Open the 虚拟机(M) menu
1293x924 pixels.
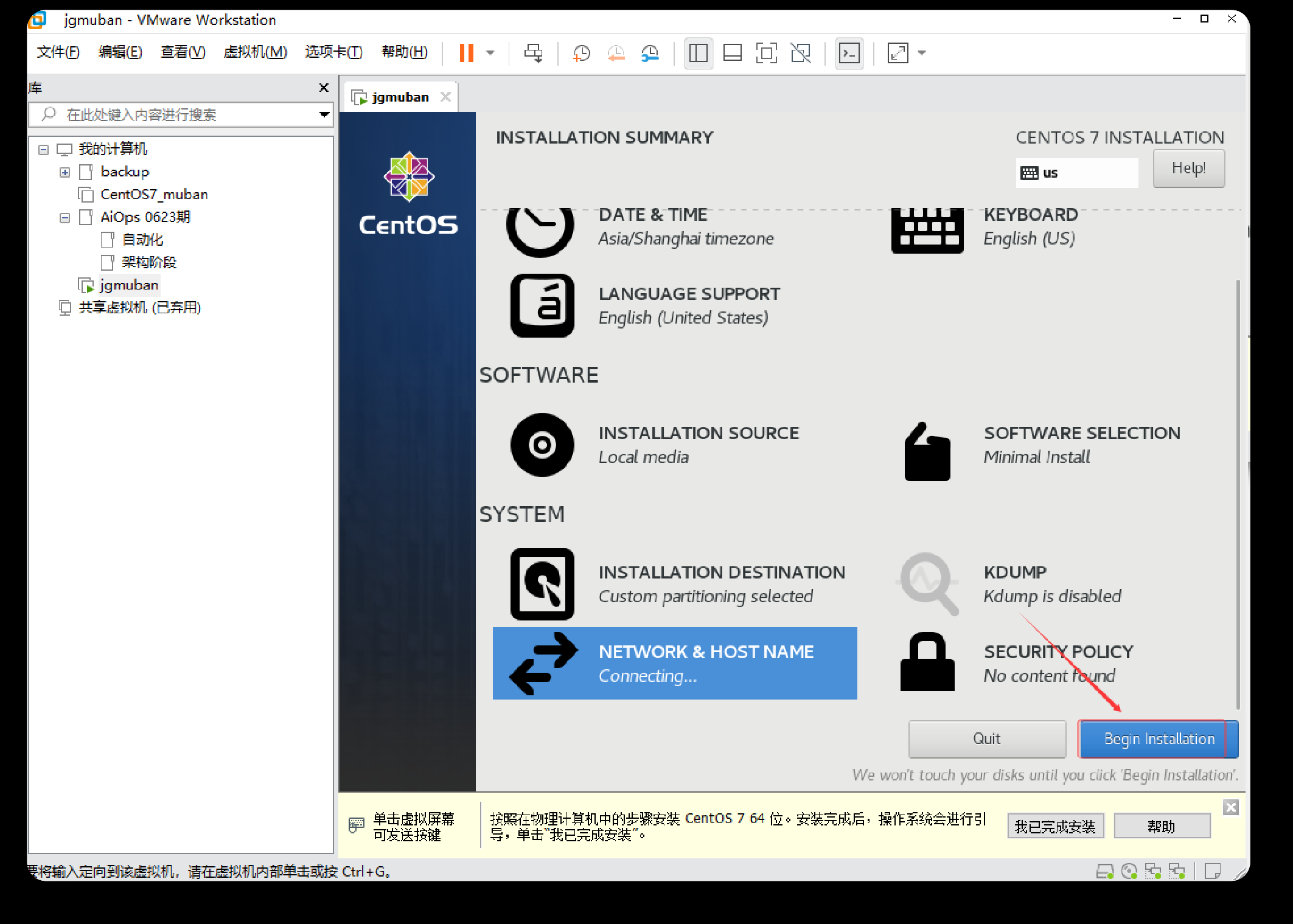255,52
